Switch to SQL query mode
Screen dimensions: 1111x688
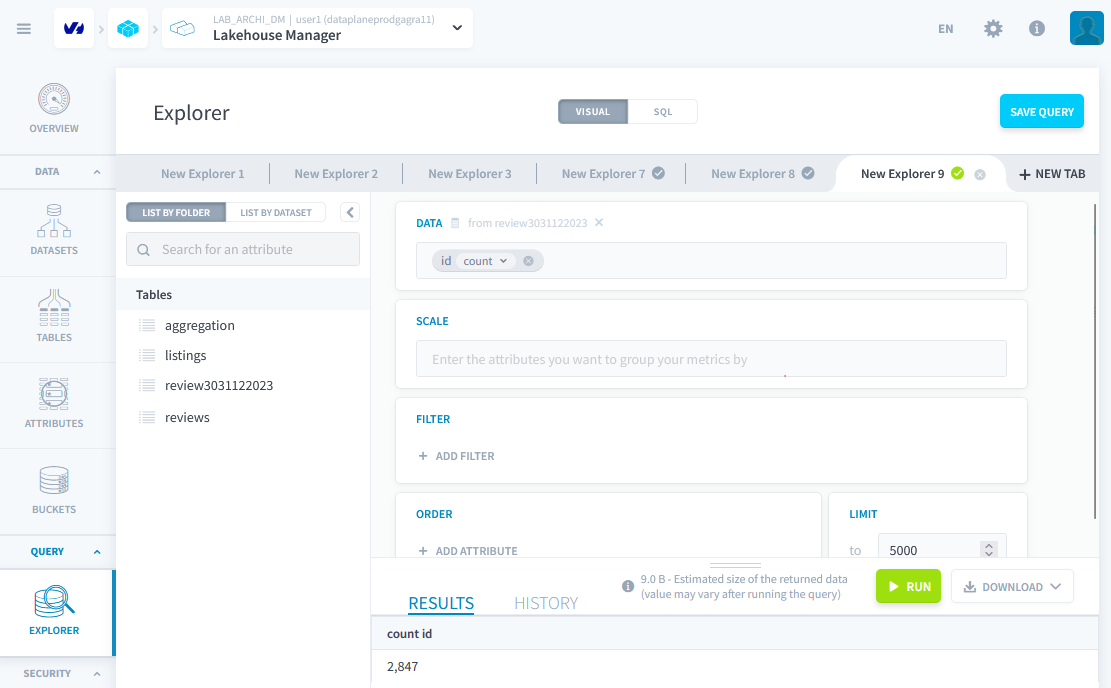662,112
